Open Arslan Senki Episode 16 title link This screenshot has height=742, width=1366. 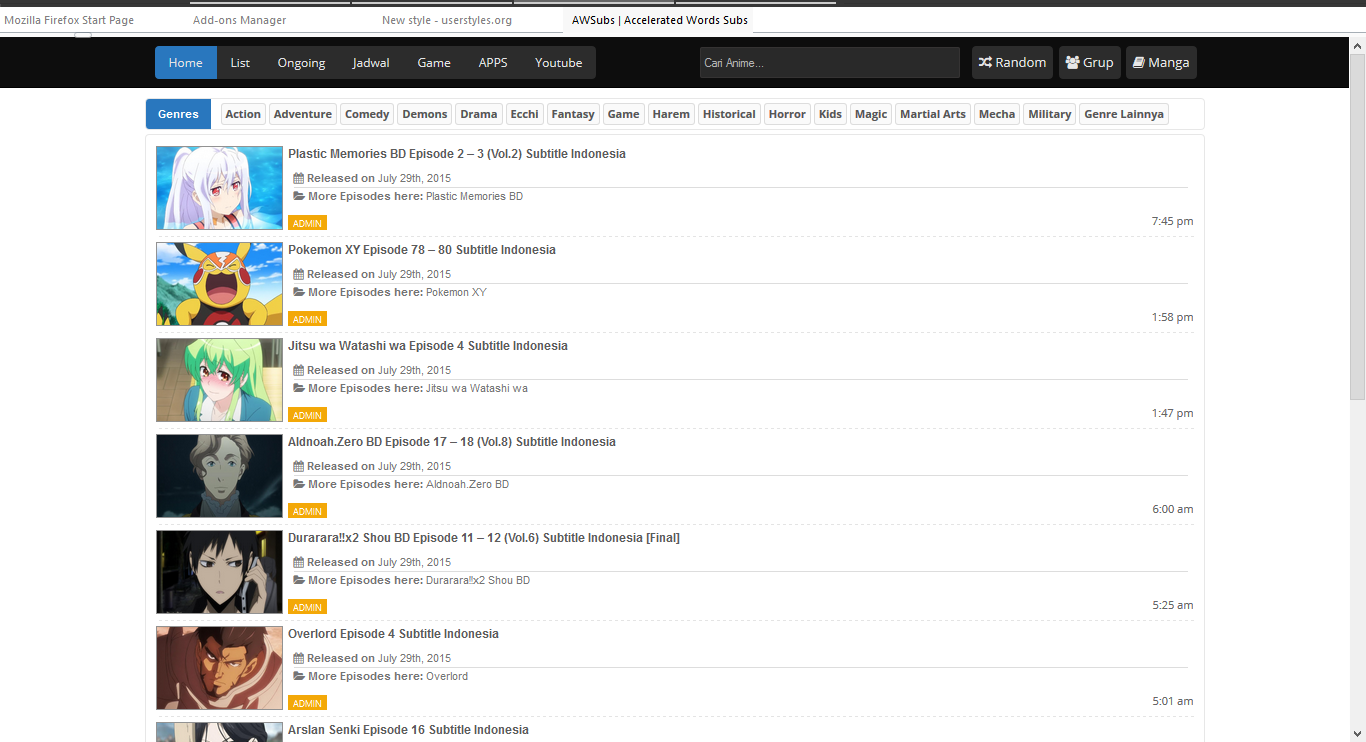point(408,730)
